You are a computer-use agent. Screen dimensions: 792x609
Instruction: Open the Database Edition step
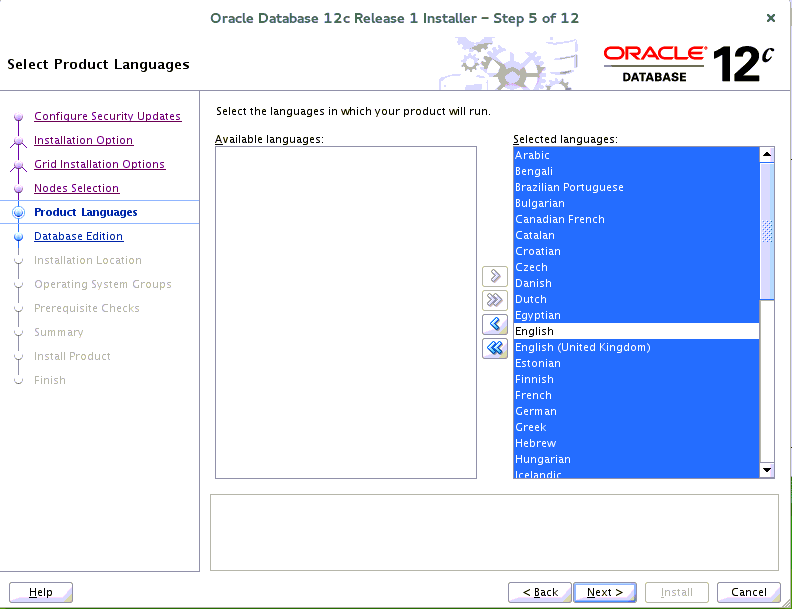(78, 236)
